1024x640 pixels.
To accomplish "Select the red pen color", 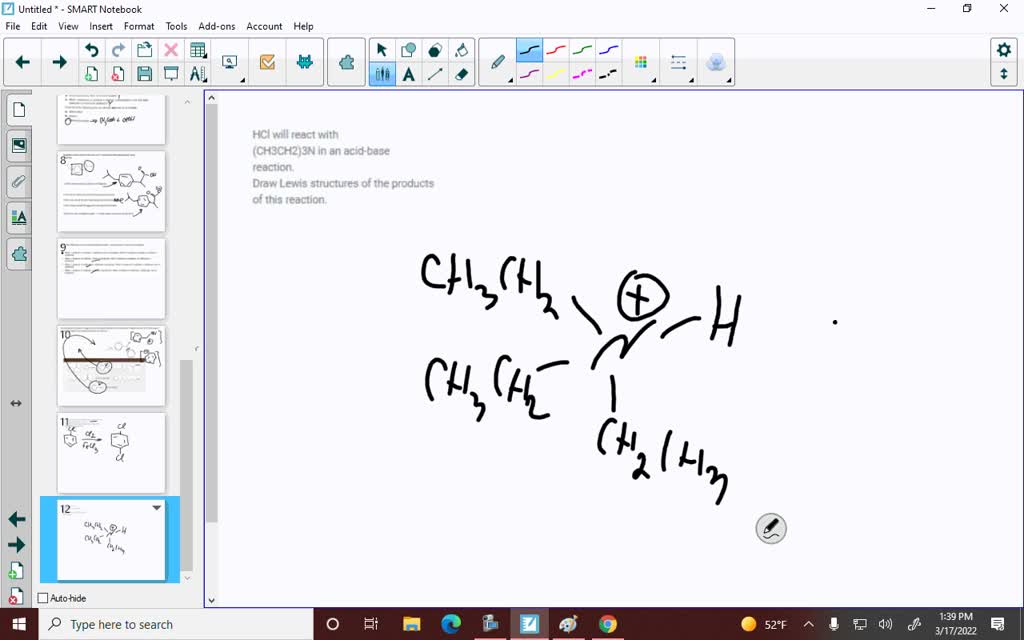I will [555, 50].
